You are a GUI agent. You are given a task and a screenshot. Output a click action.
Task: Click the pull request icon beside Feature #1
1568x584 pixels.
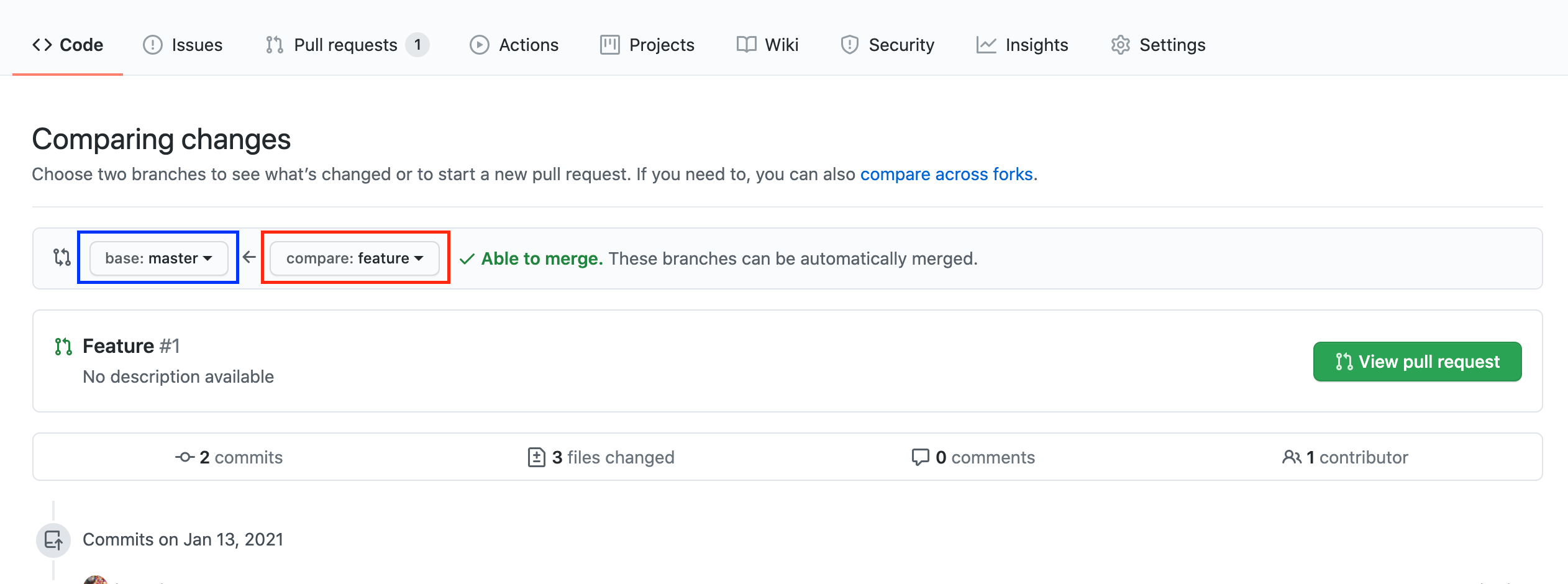point(63,346)
